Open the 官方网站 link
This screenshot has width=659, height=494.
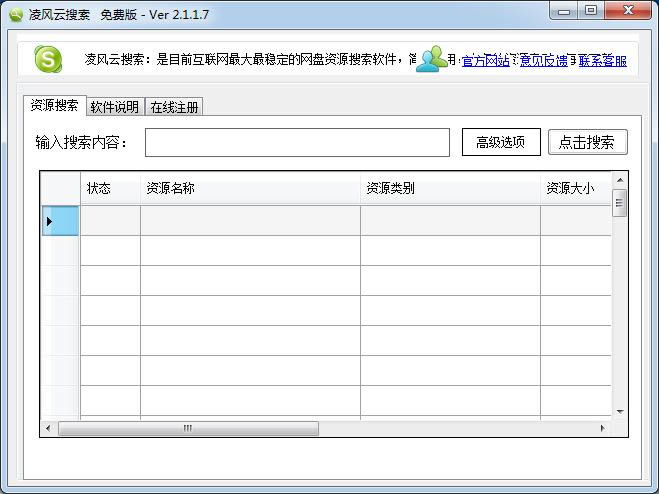[x=485, y=61]
